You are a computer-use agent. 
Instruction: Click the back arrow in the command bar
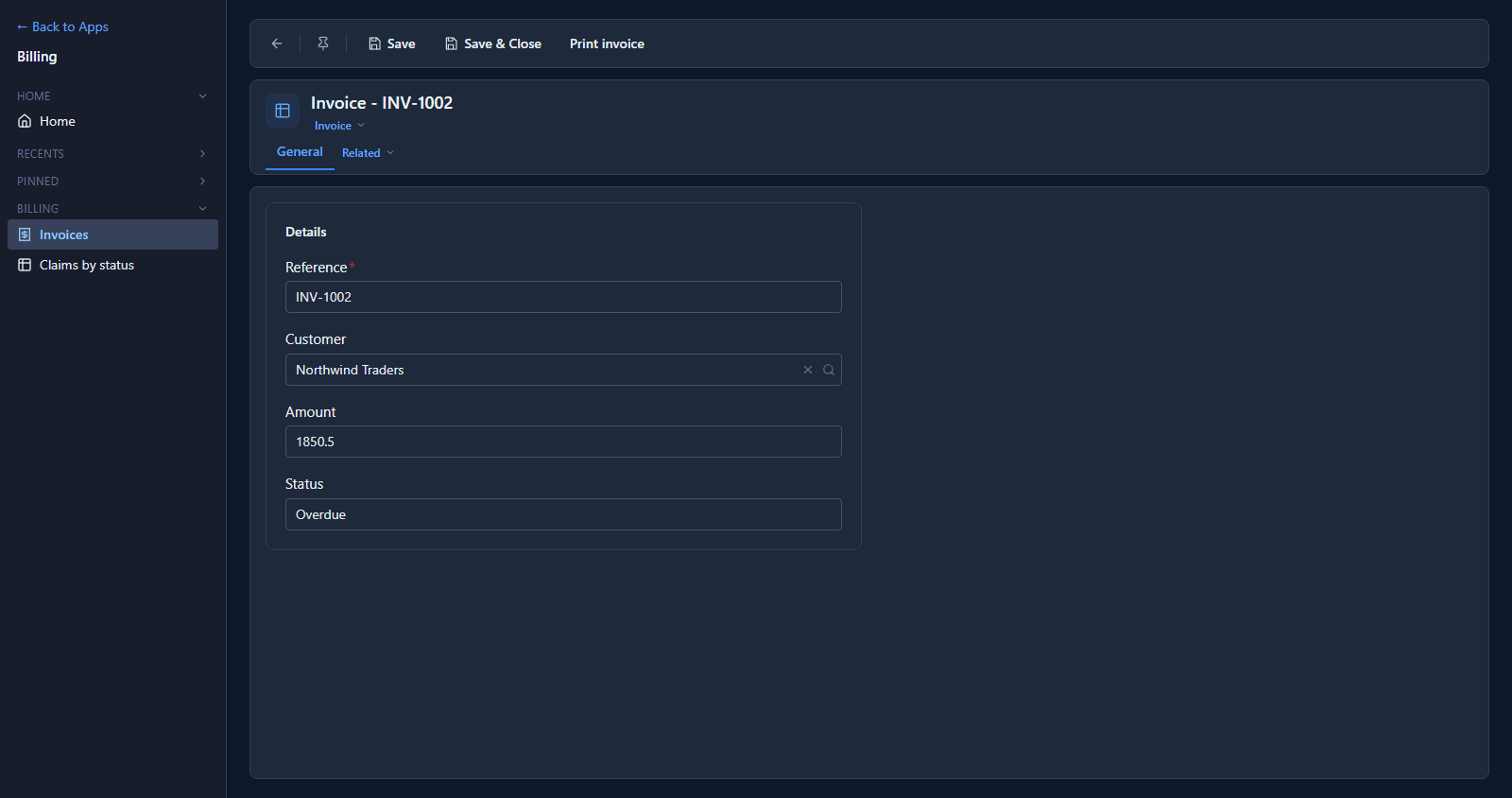(277, 43)
